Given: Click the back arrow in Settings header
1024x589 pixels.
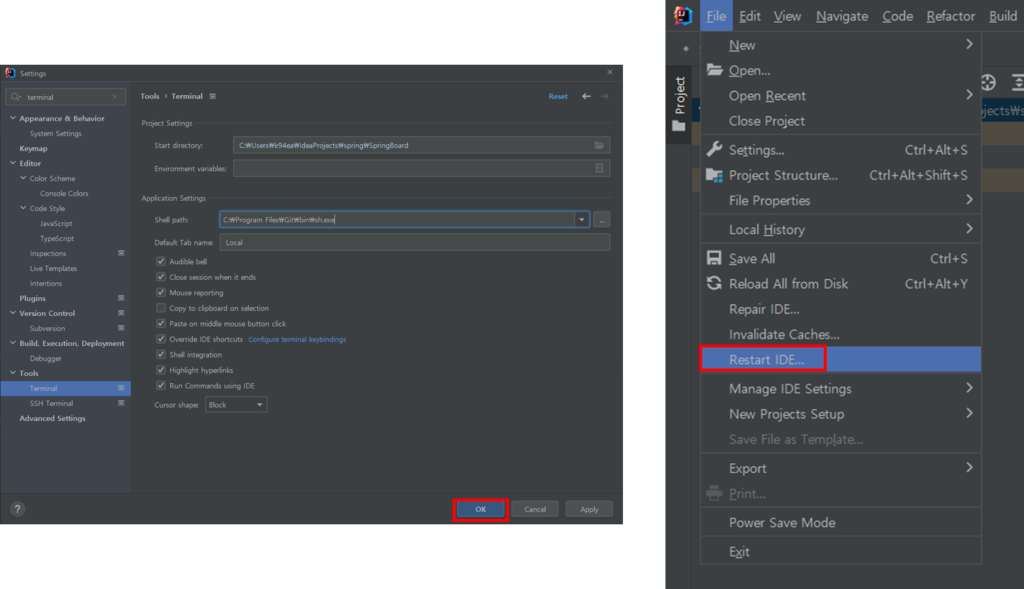Looking at the screenshot, I should (x=586, y=96).
